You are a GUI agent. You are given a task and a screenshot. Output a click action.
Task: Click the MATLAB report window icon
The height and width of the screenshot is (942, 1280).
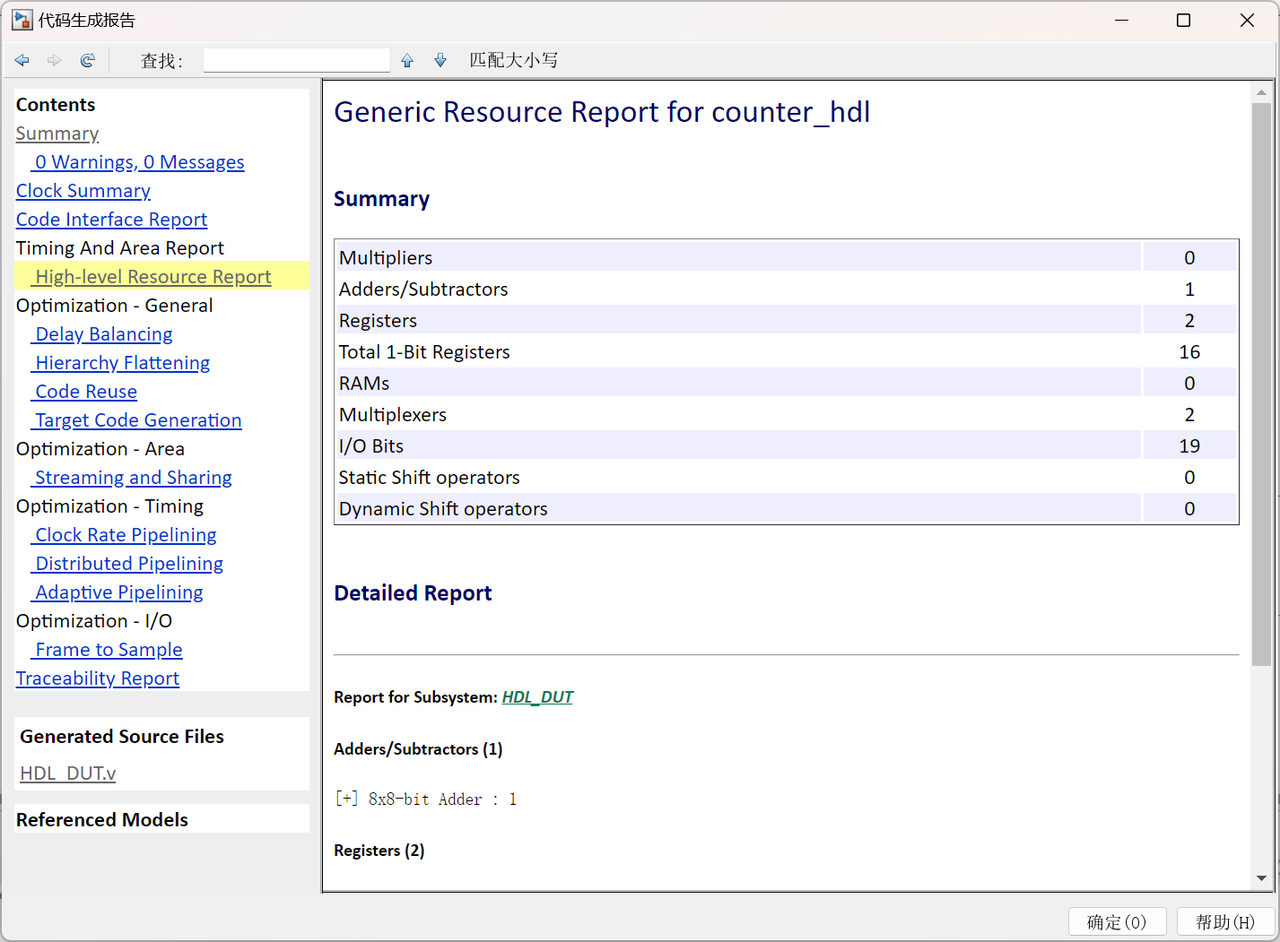(x=22, y=20)
